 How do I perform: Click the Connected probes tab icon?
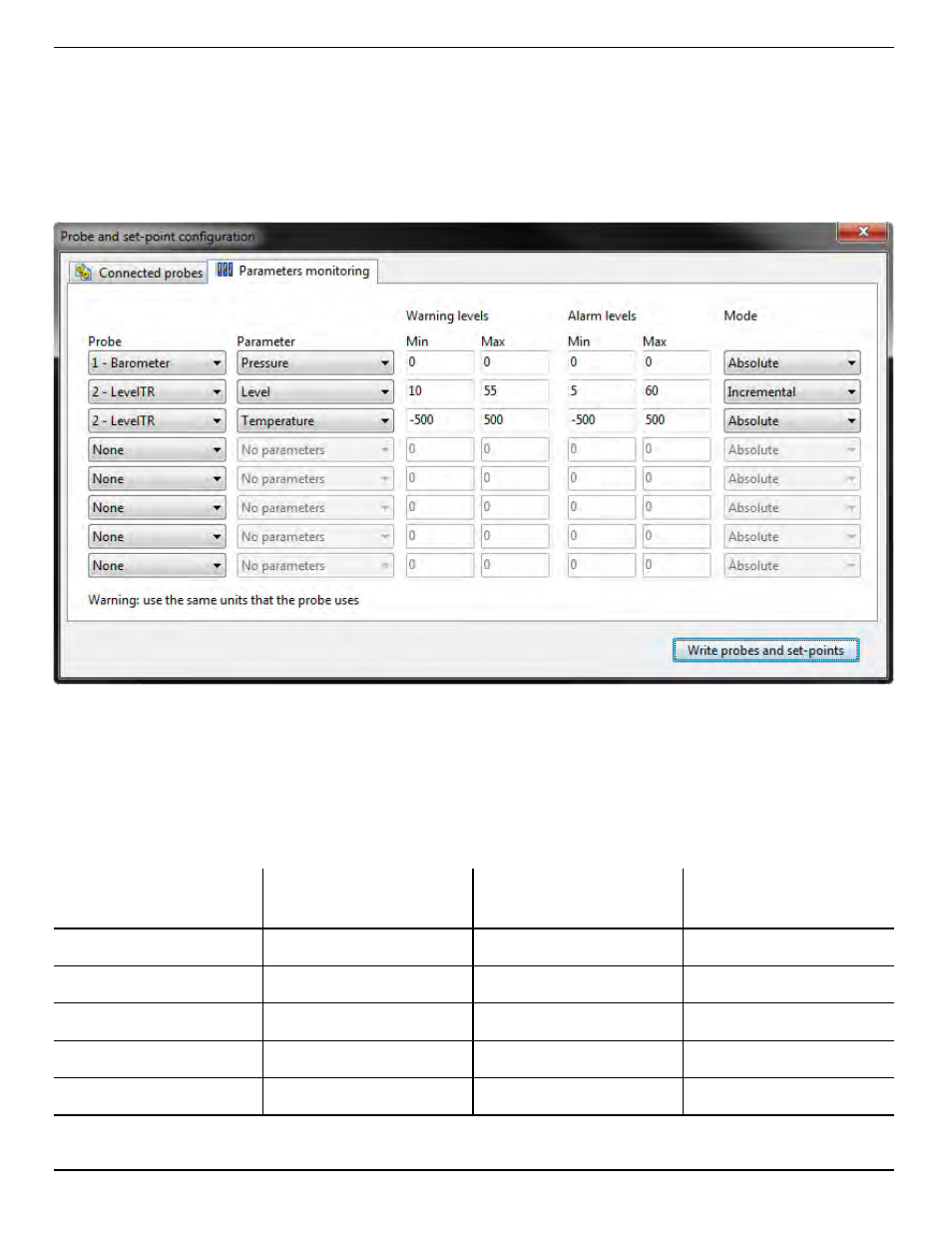83,273
